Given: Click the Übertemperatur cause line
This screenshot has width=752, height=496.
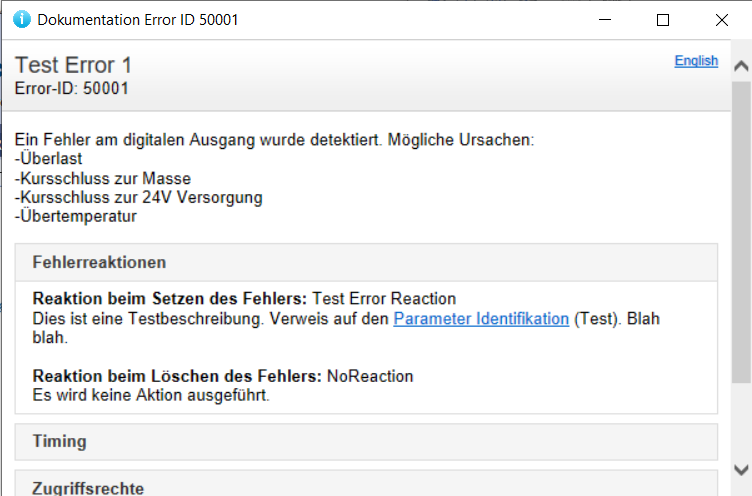Looking at the screenshot, I should click(76, 216).
